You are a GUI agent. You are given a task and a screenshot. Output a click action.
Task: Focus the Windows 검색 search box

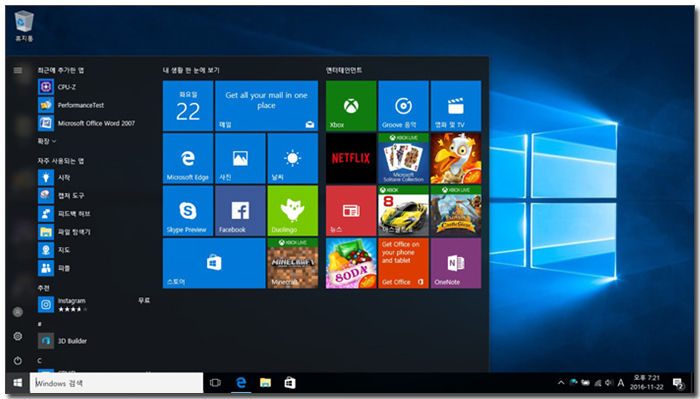coord(117,383)
